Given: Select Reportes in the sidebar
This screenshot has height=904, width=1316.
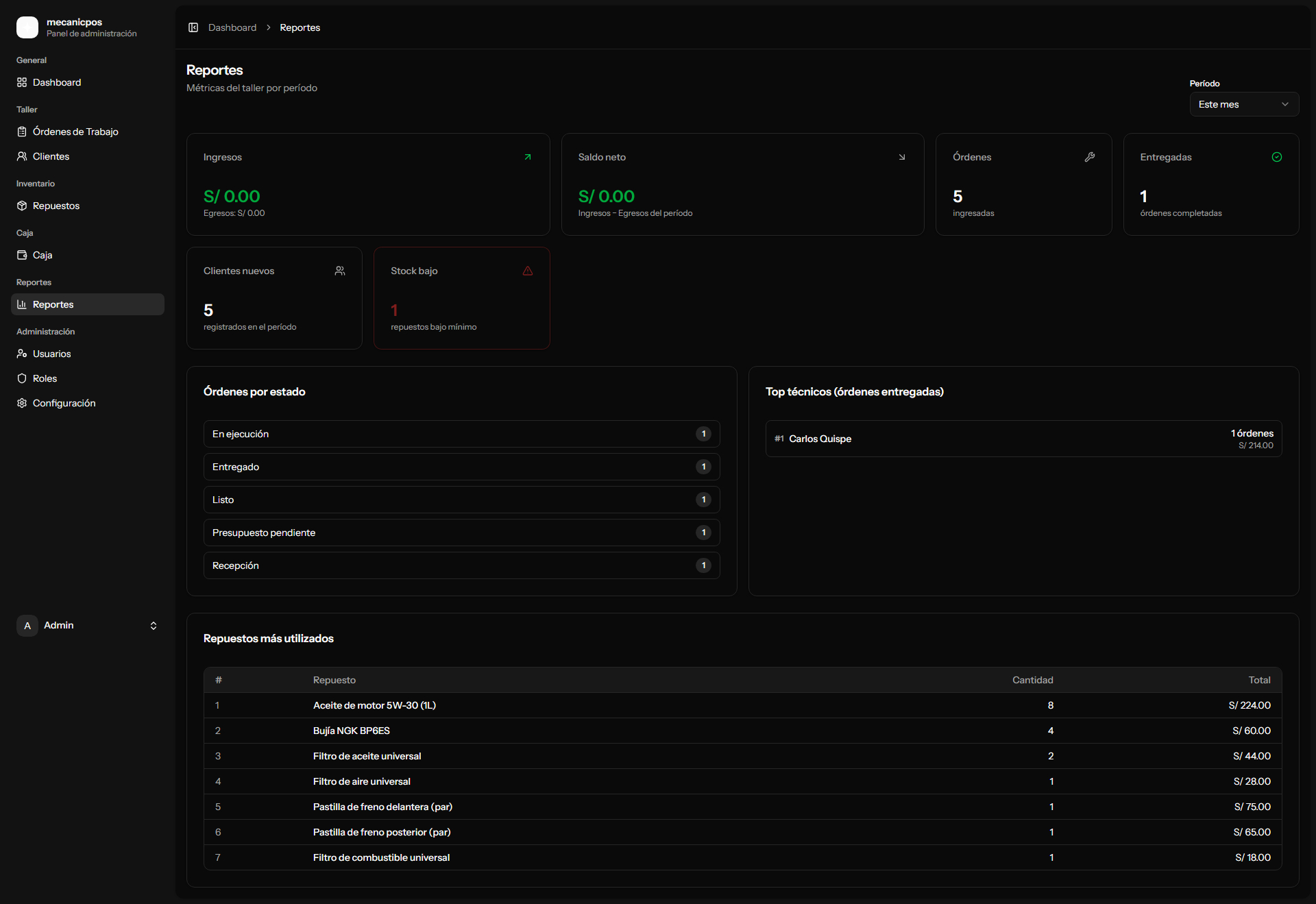Looking at the screenshot, I should pos(88,304).
